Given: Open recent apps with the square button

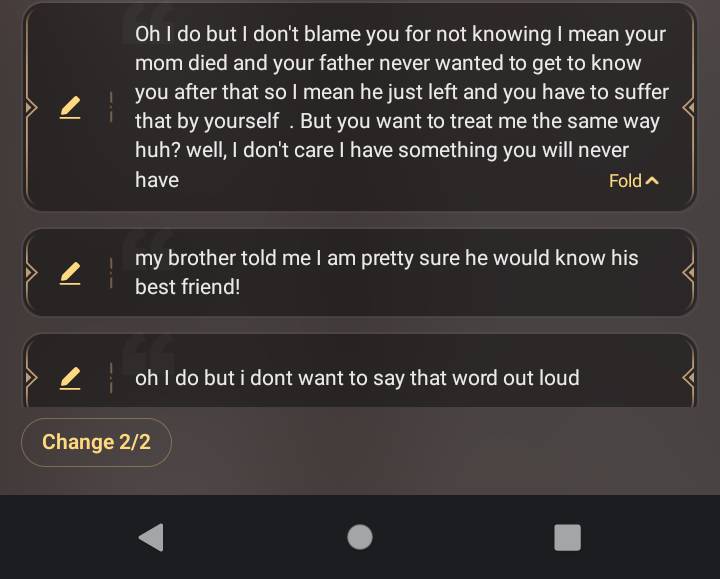Looking at the screenshot, I should pyautogui.click(x=567, y=537).
